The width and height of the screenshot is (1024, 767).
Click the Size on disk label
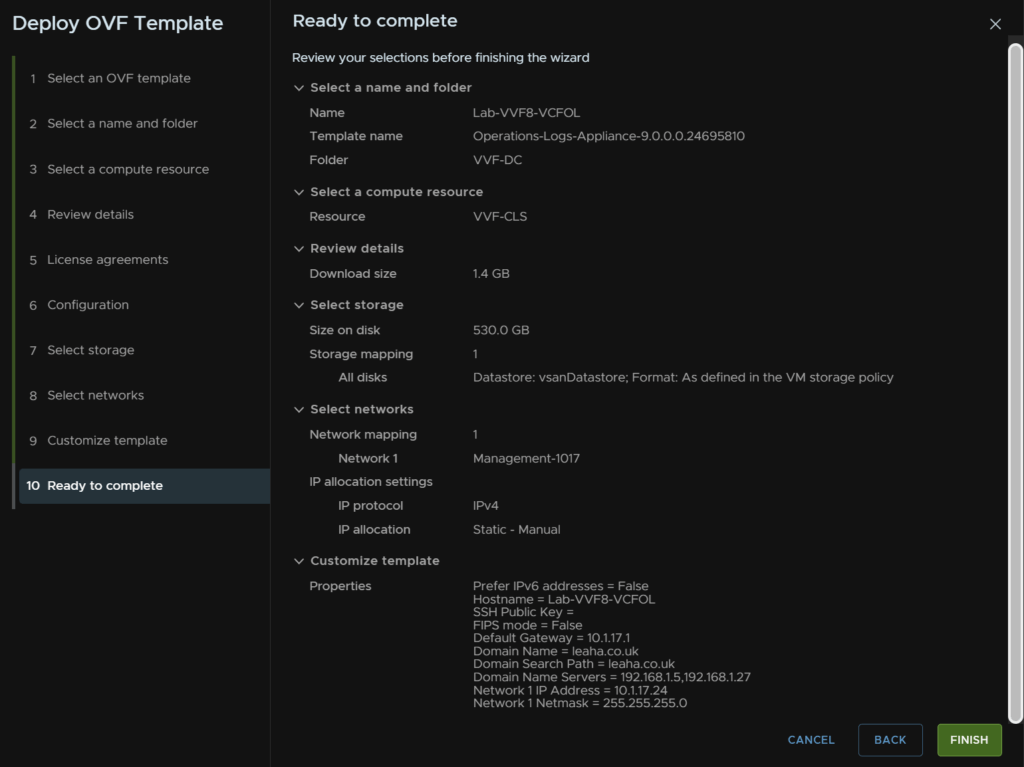click(x=345, y=331)
